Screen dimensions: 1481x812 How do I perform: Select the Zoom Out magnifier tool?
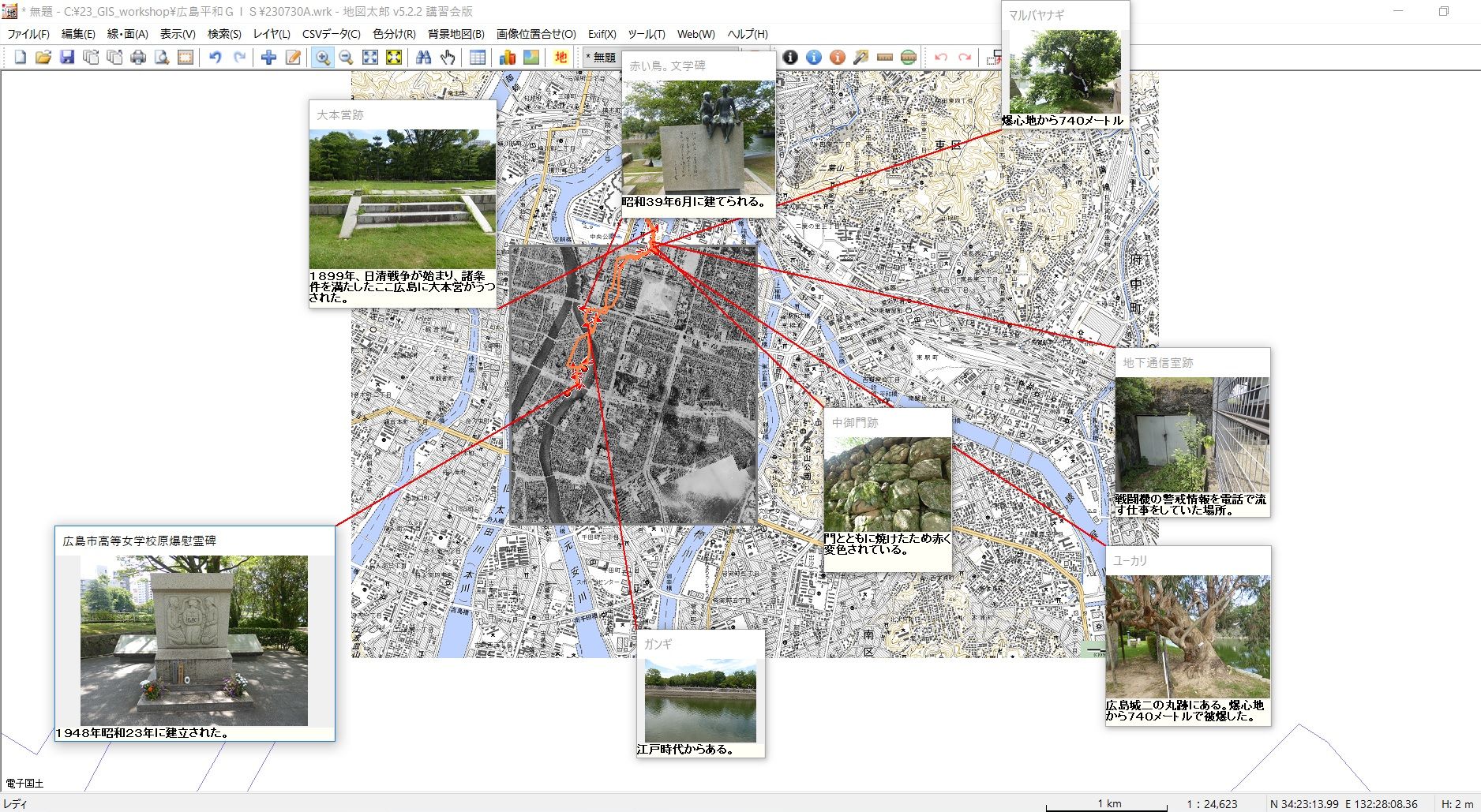(346, 57)
